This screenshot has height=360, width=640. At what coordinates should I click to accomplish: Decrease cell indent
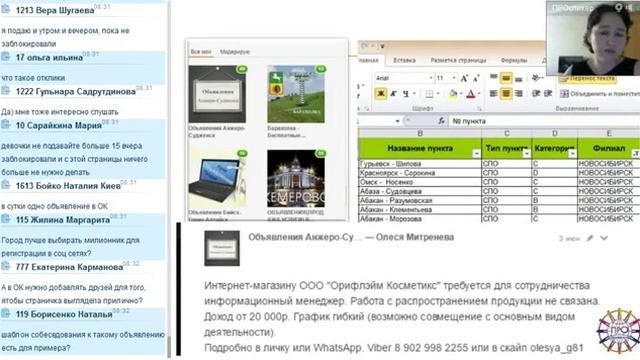click(536, 93)
